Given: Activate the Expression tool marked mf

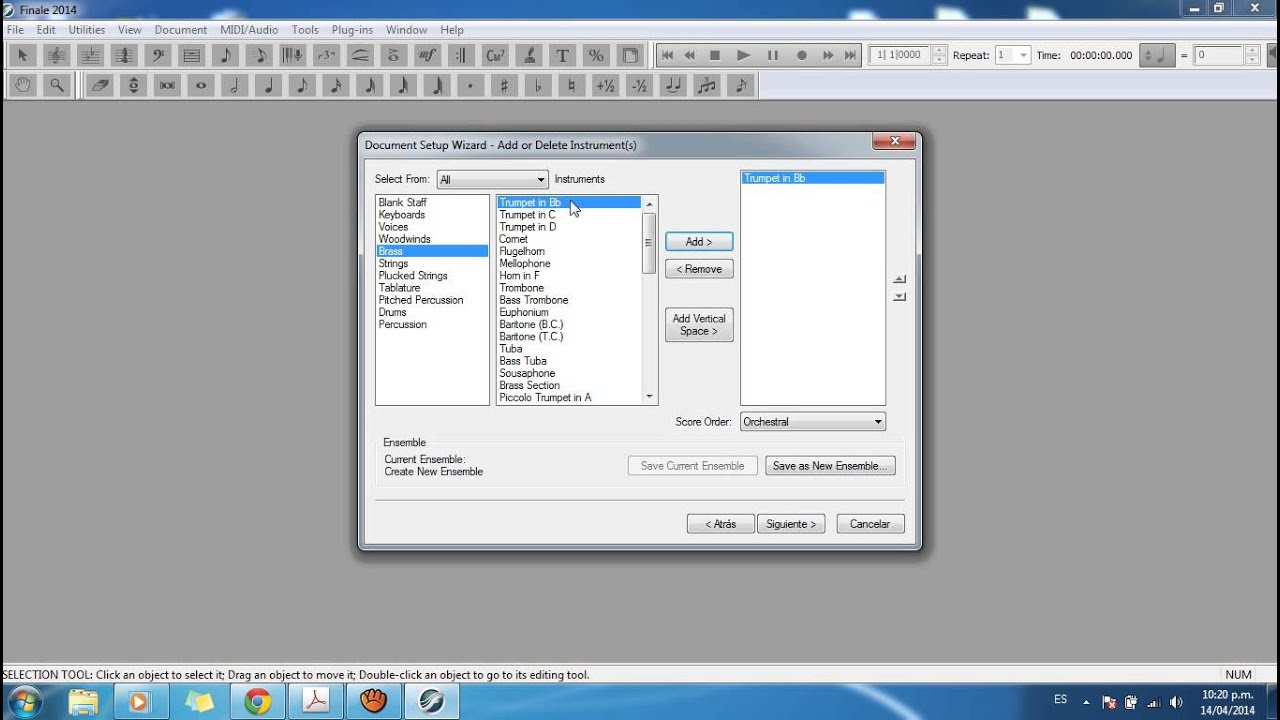Looking at the screenshot, I should [x=427, y=56].
